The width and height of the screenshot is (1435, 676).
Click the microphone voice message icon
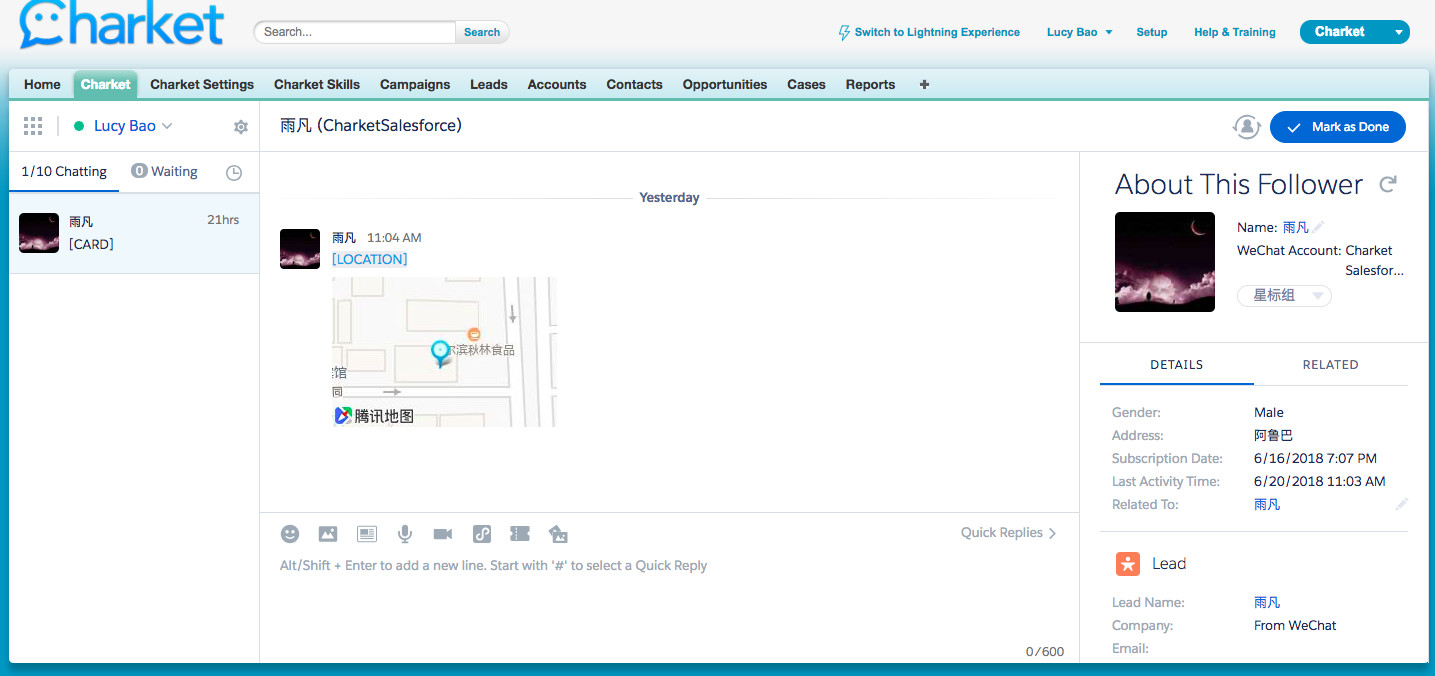tap(405, 534)
